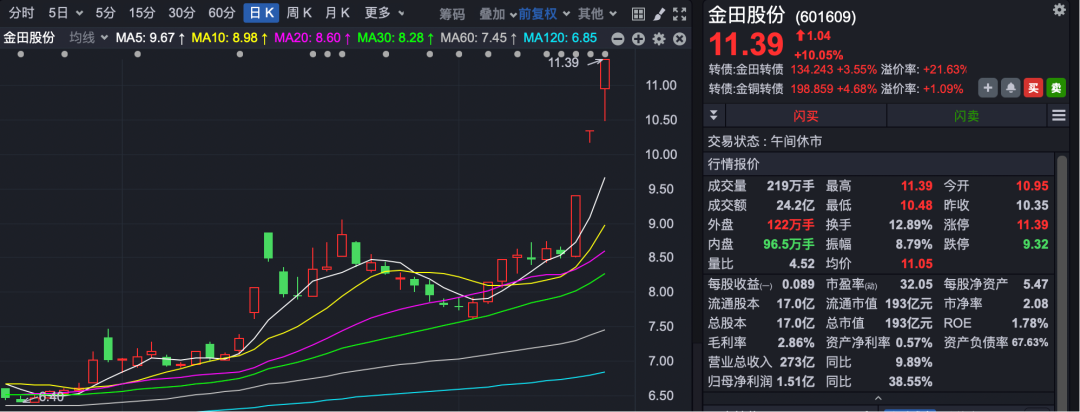The width and height of the screenshot is (1080, 412).
Task: Switch to 30分 minute chart
Action: tap(182, 13)
